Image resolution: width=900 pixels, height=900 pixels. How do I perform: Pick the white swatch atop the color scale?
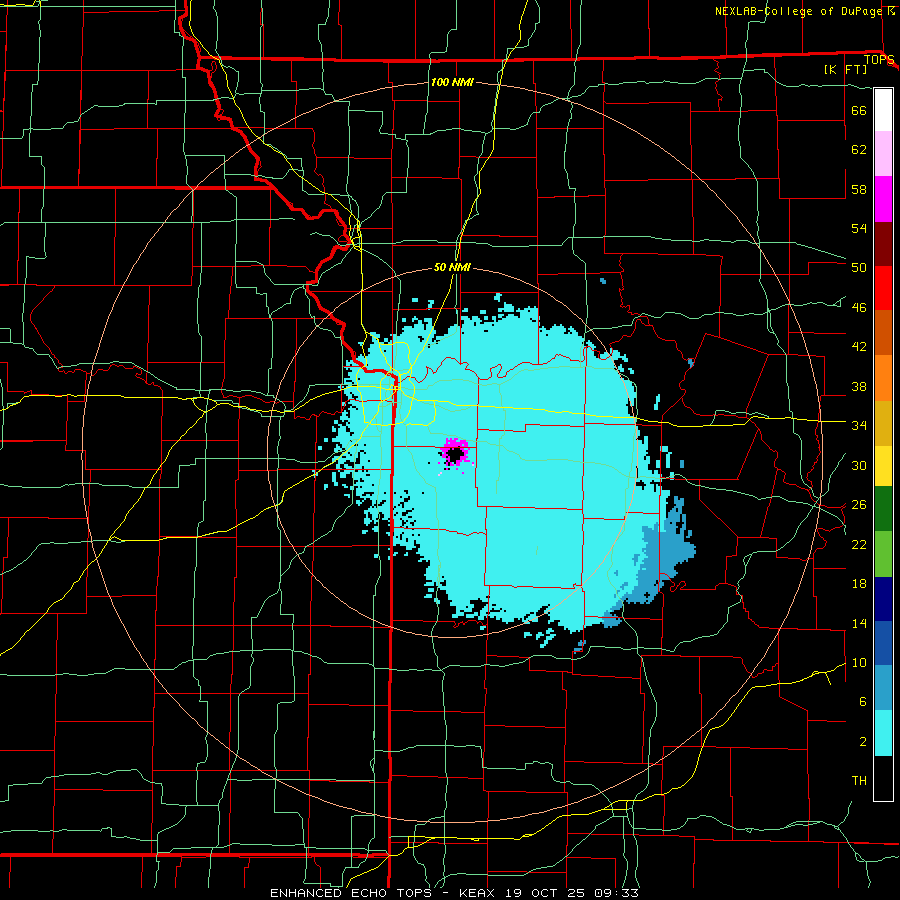click(x=883, y=110)
